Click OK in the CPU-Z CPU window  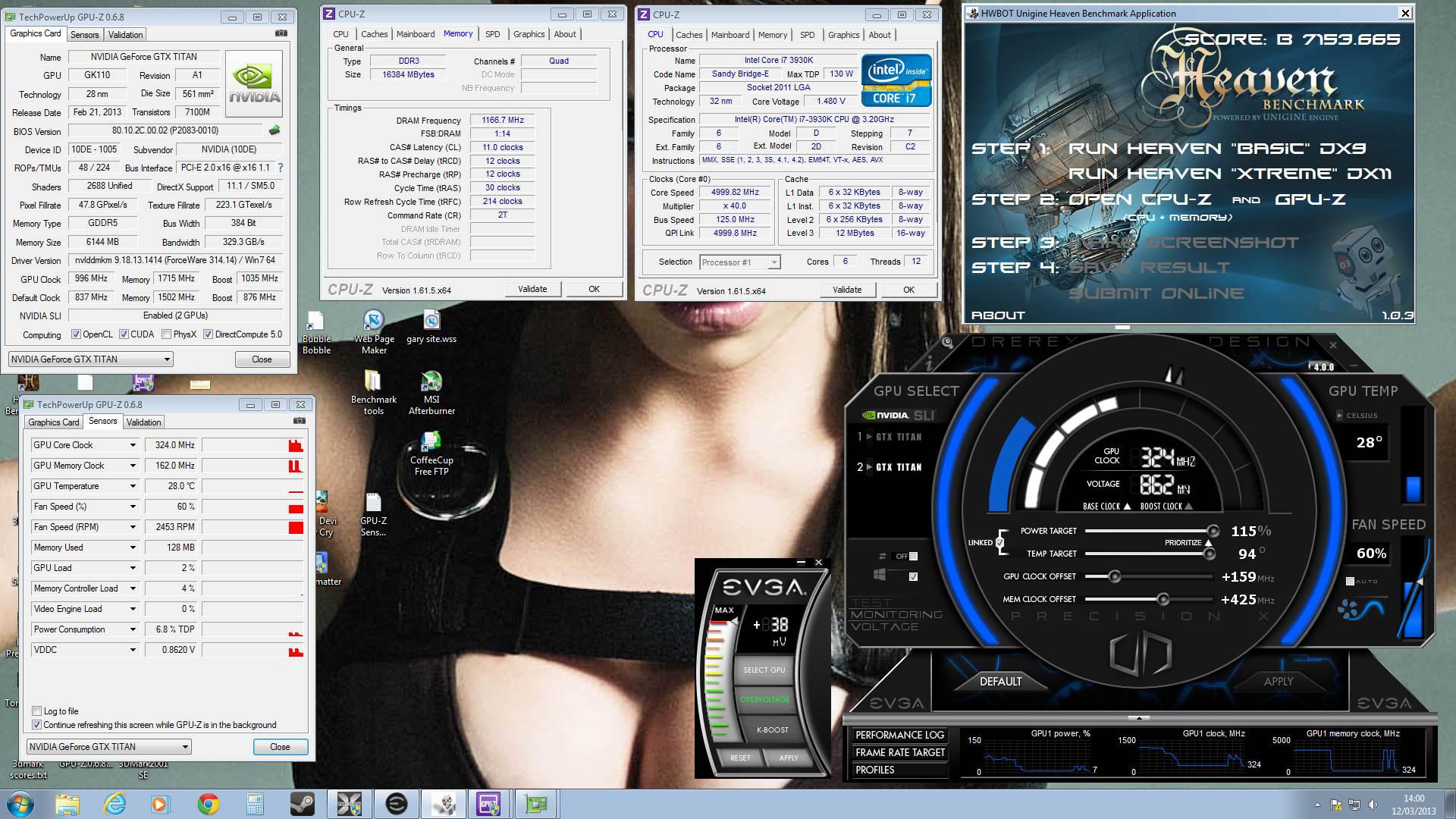click(908, 290)
